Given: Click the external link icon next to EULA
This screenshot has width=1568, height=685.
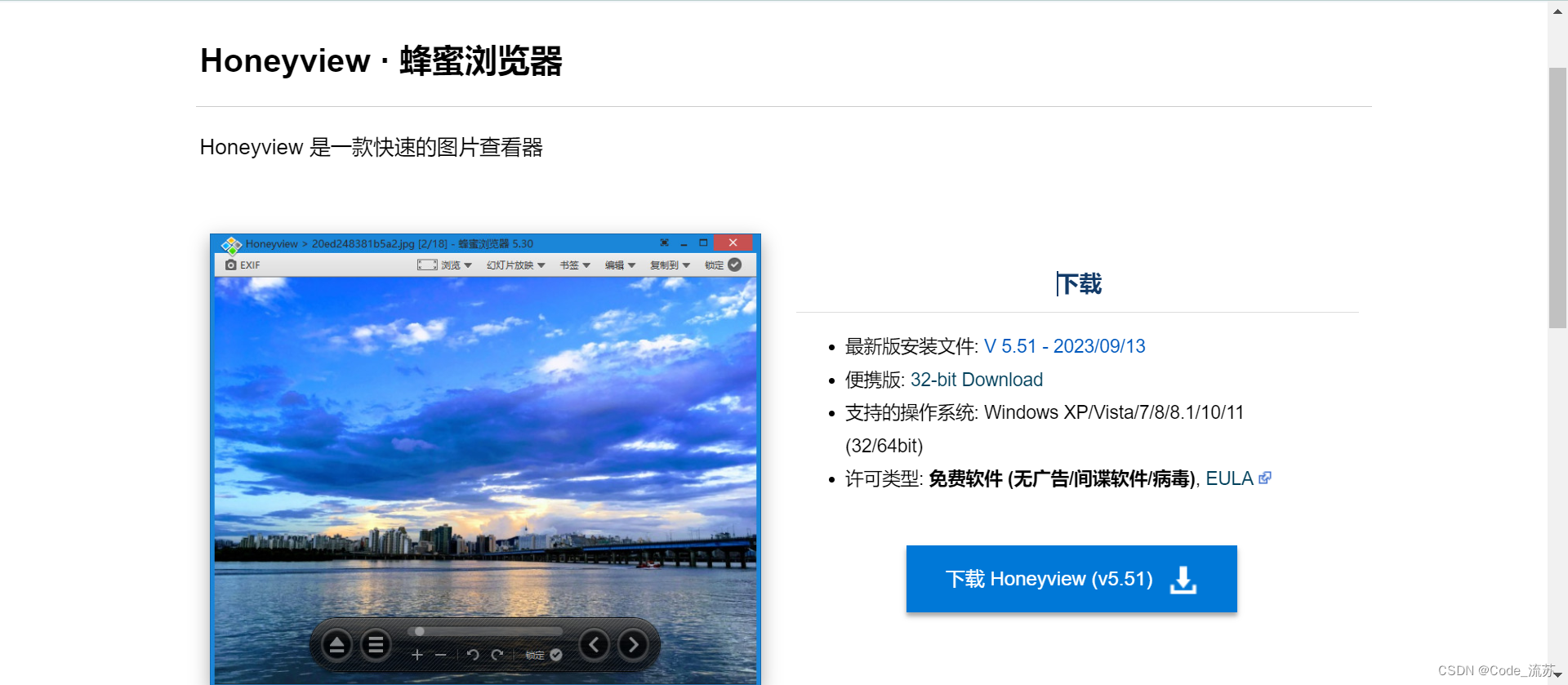Looking at the screenshot, I should tap(1265, 478).
